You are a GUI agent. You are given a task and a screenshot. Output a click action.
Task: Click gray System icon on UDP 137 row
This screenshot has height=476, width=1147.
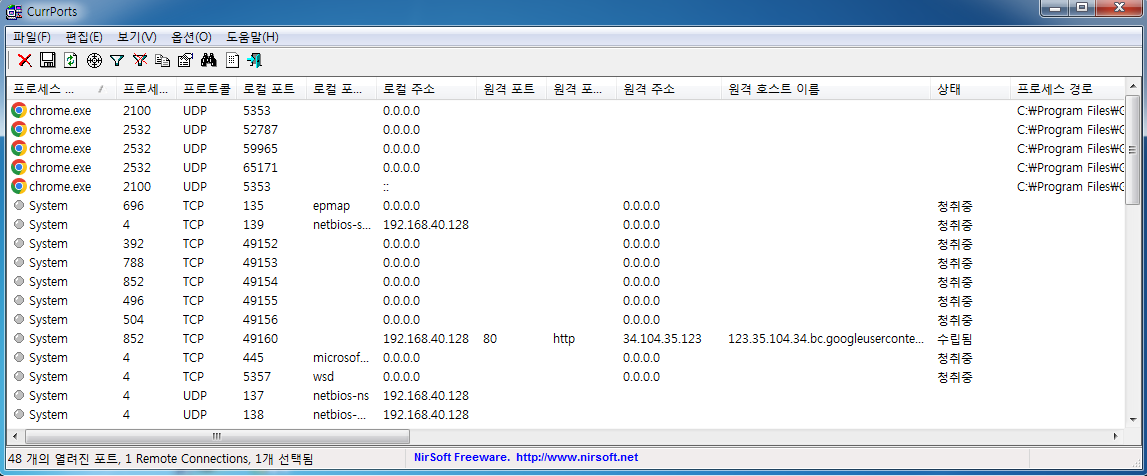pos(19,396)
